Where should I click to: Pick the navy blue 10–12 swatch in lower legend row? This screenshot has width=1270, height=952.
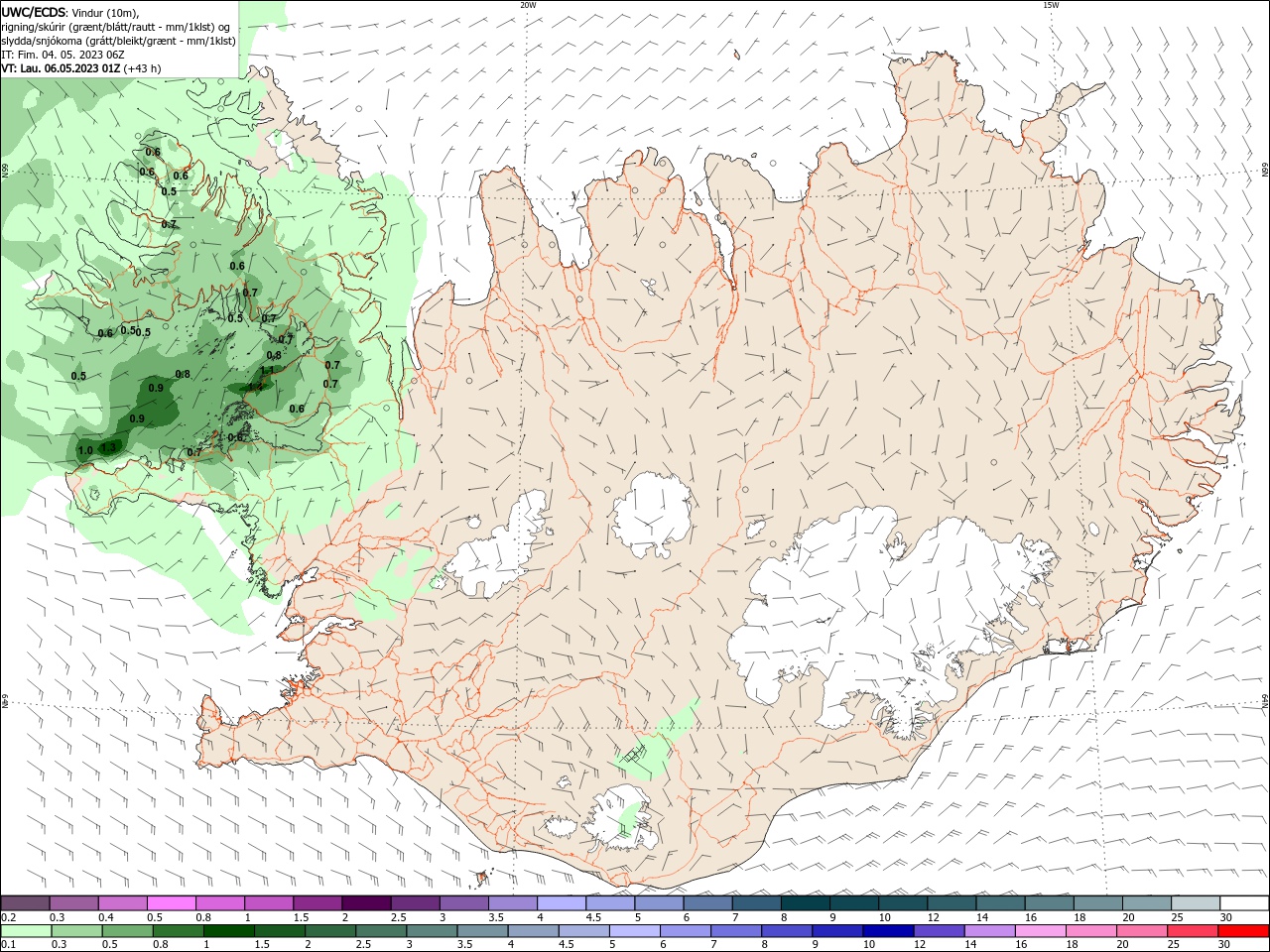(x=886, y=931)
